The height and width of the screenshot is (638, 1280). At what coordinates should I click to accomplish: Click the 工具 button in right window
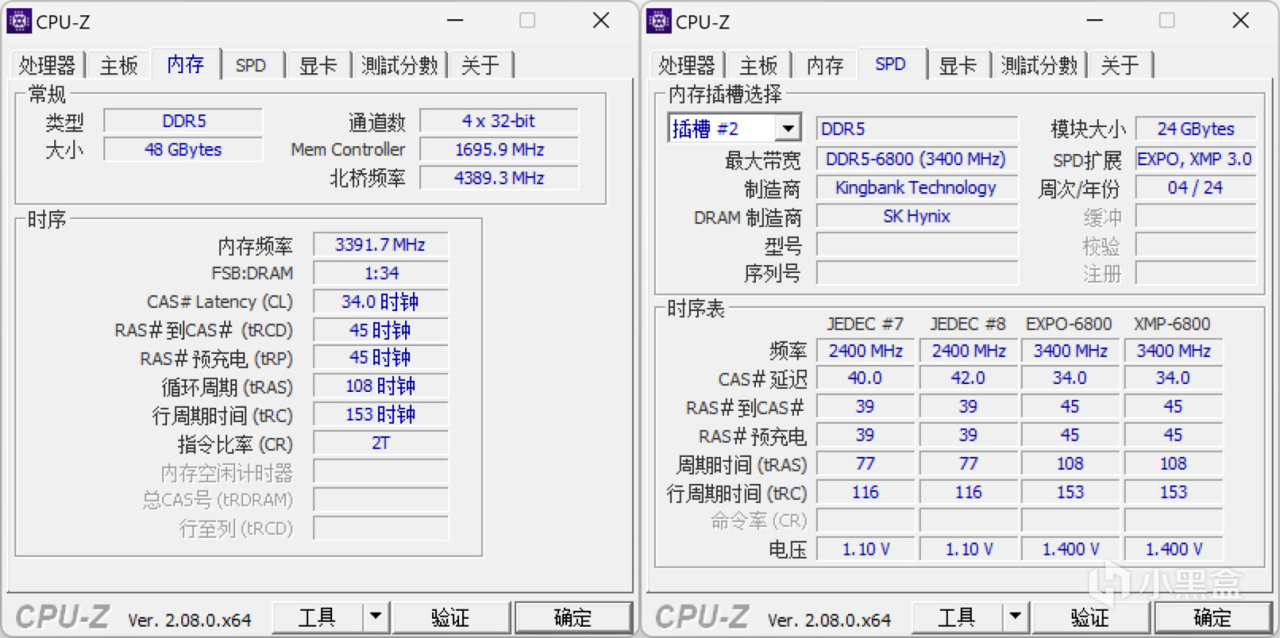[957, 617]
